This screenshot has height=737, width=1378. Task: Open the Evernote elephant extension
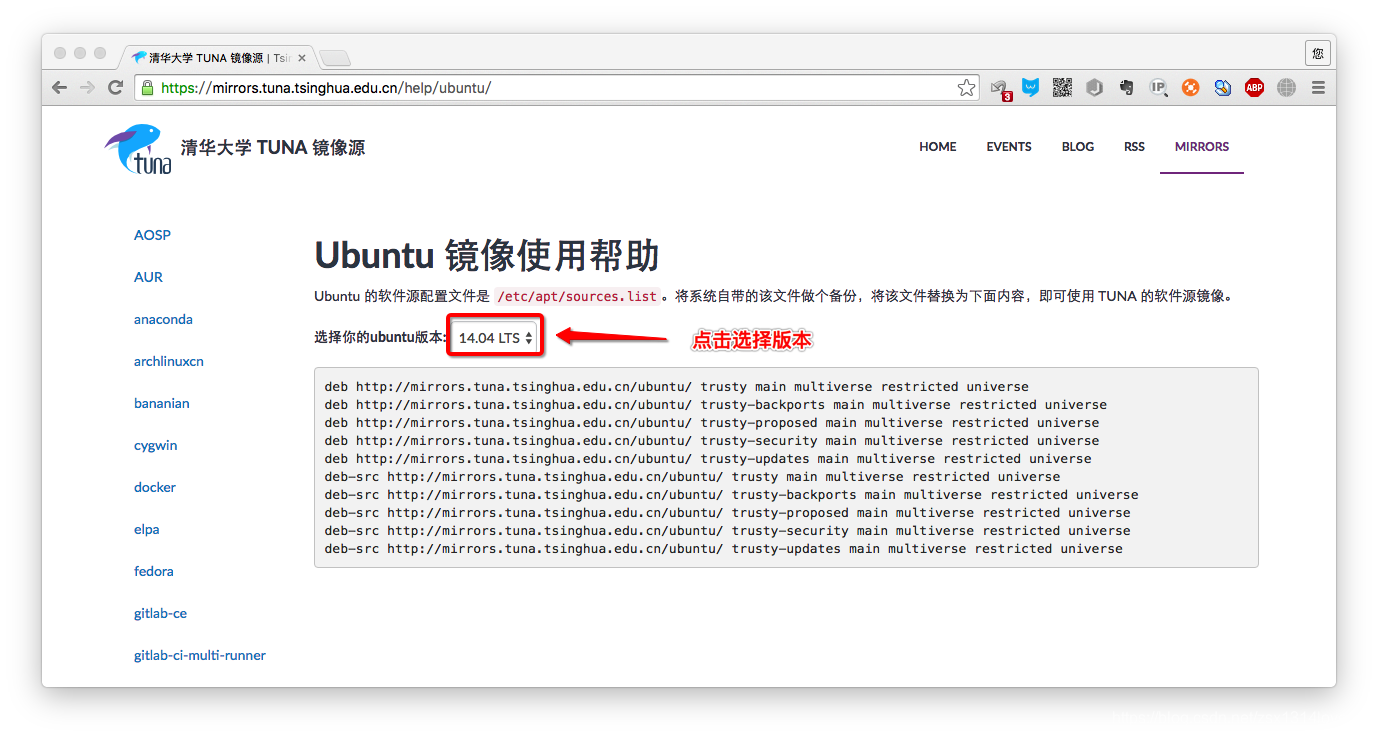pos(1126,88)
